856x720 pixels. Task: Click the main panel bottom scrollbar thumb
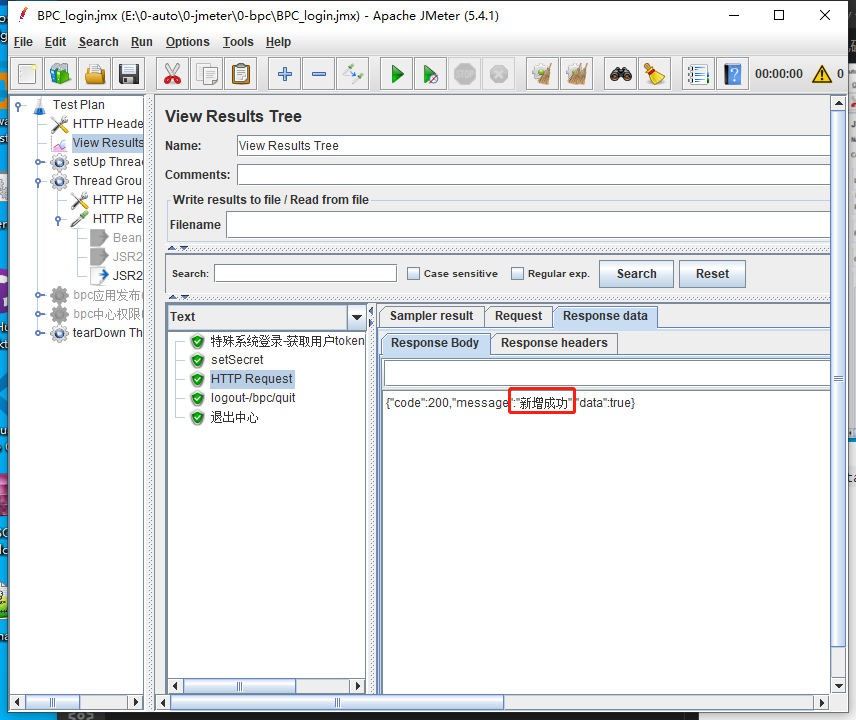(x=337, y=703)
